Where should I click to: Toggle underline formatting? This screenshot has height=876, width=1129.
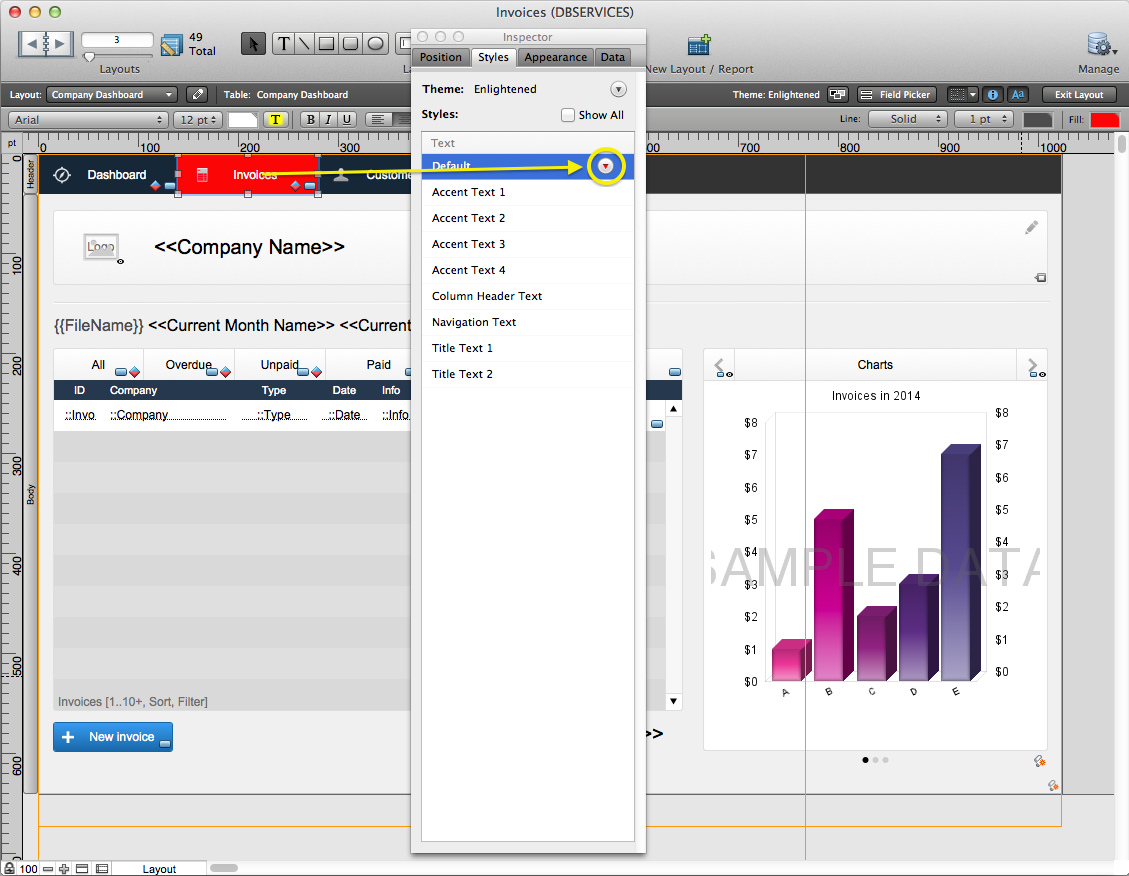(x=345, y=119)
